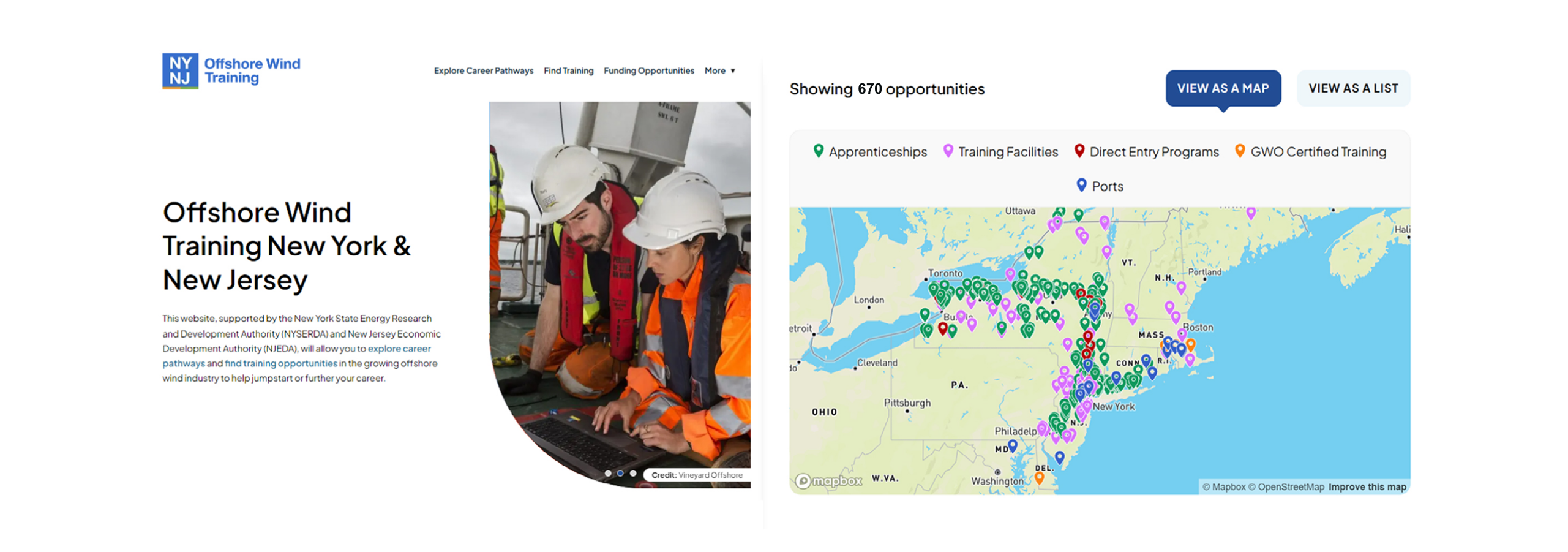This screenshot has height=552, width=1568.
Task: Select Explore Career Pathways in the navigation
Action: tap(484, 70)
